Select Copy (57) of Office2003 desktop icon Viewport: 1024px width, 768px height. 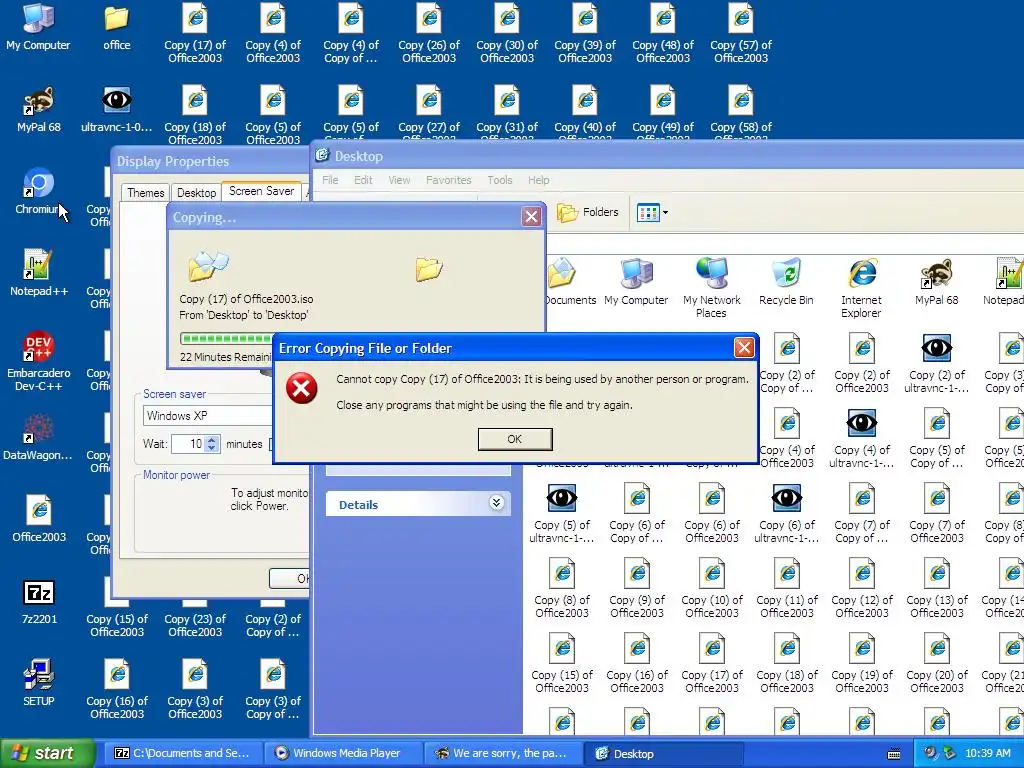[x=741, y=34]
